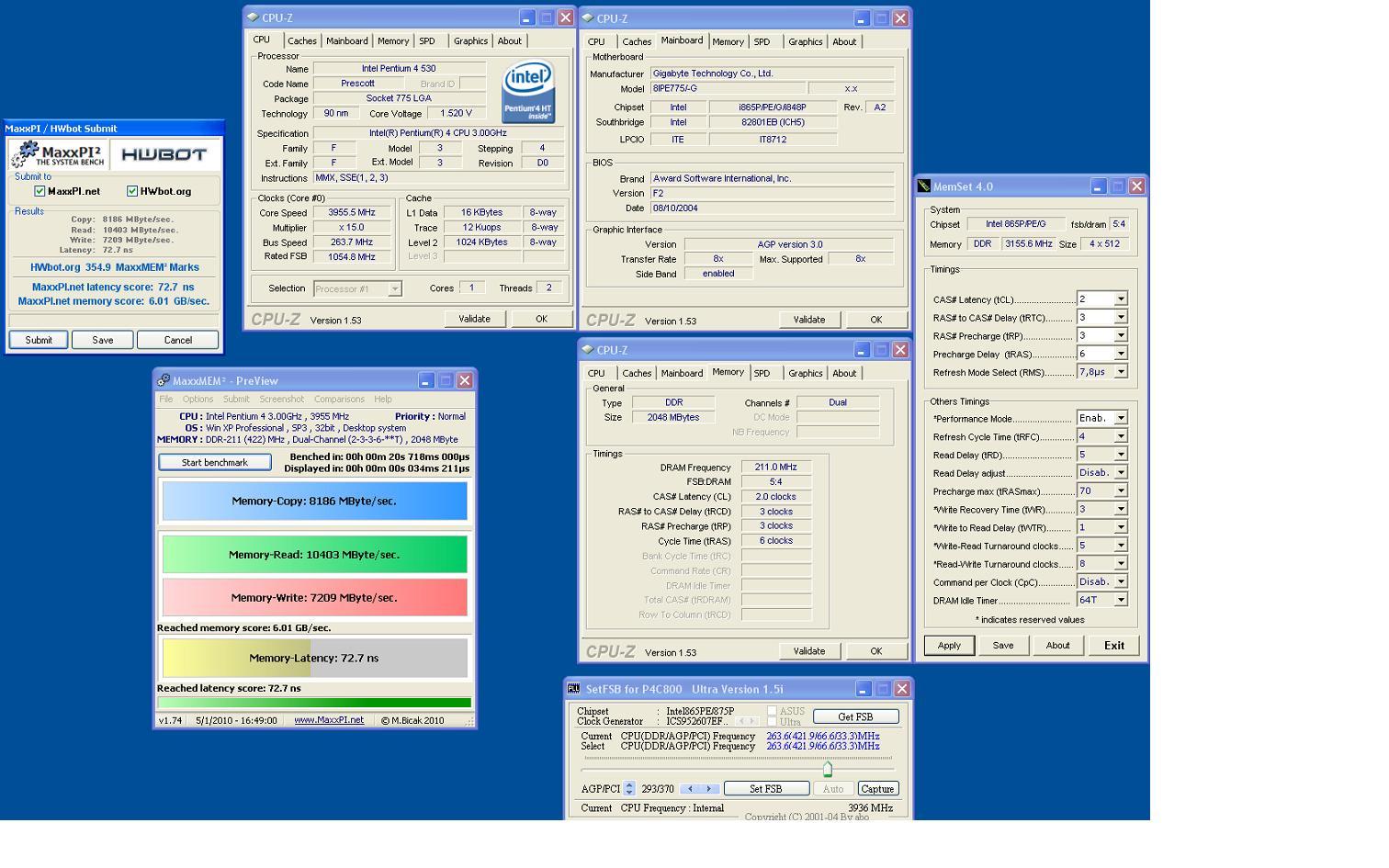Open About tab in the CPU tab window
This screenshot has width=1389, height=868.
[509, 41]
